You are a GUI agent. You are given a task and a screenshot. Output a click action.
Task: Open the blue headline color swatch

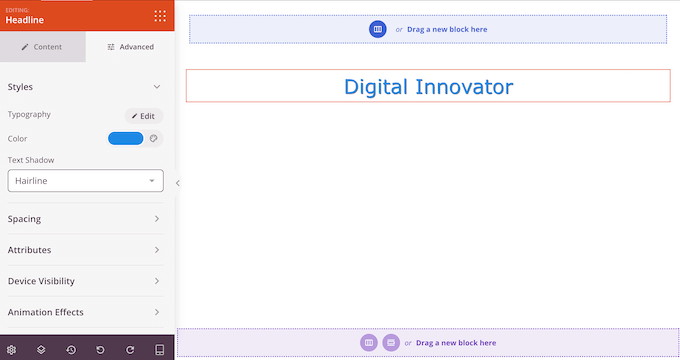(126, 138)
